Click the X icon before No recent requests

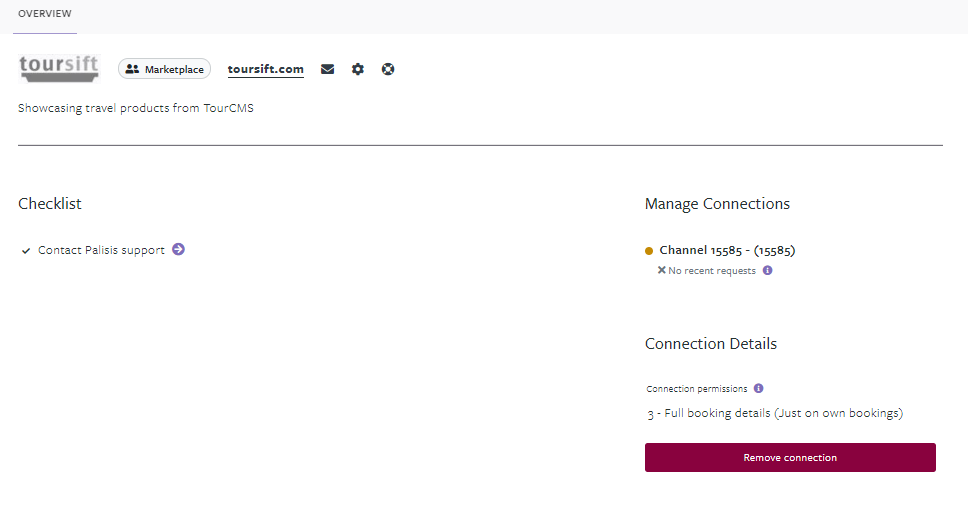pyautogui.click(x=661, y=270)
